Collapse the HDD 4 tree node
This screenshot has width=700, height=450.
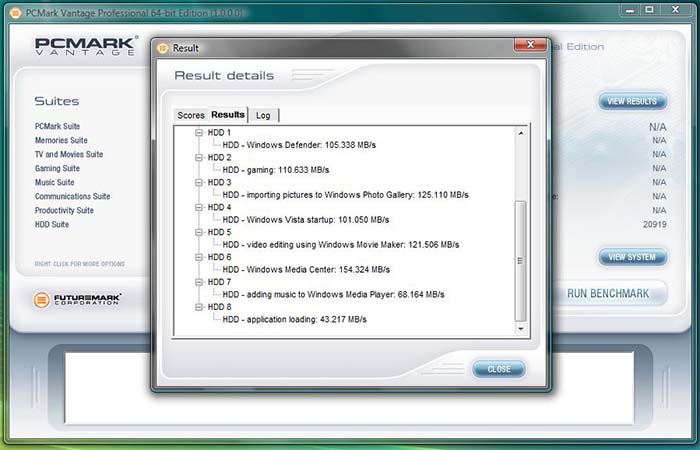coord(199,208)
